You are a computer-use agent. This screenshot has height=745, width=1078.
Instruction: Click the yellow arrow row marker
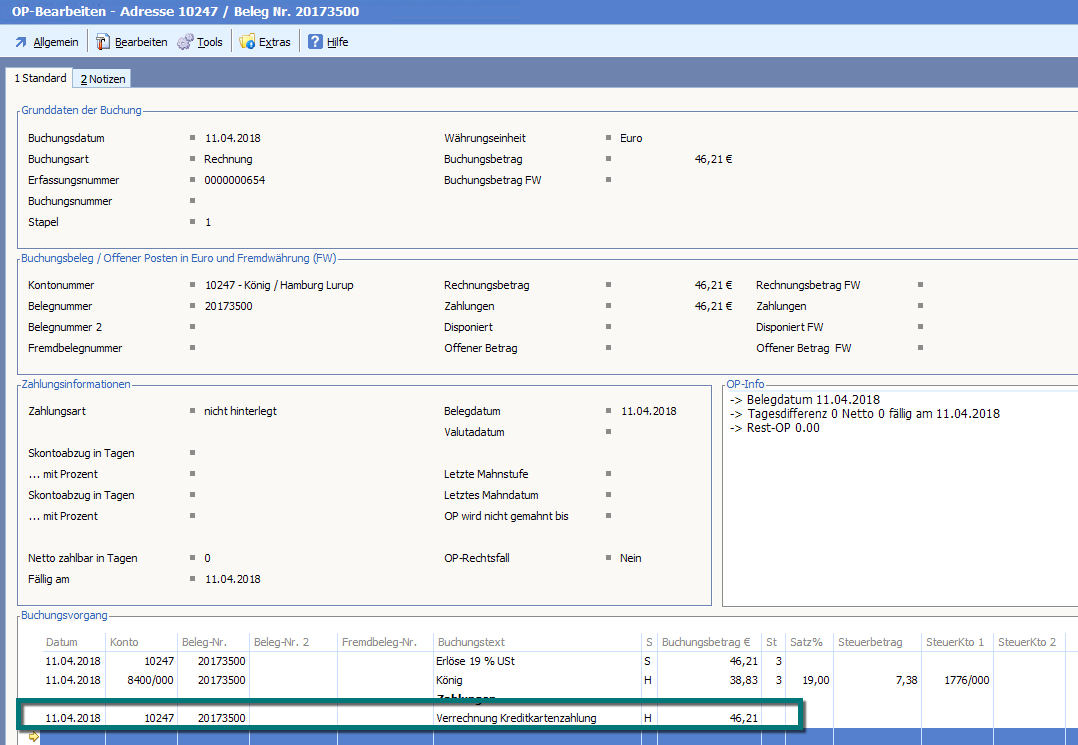(x=33, y=737)
